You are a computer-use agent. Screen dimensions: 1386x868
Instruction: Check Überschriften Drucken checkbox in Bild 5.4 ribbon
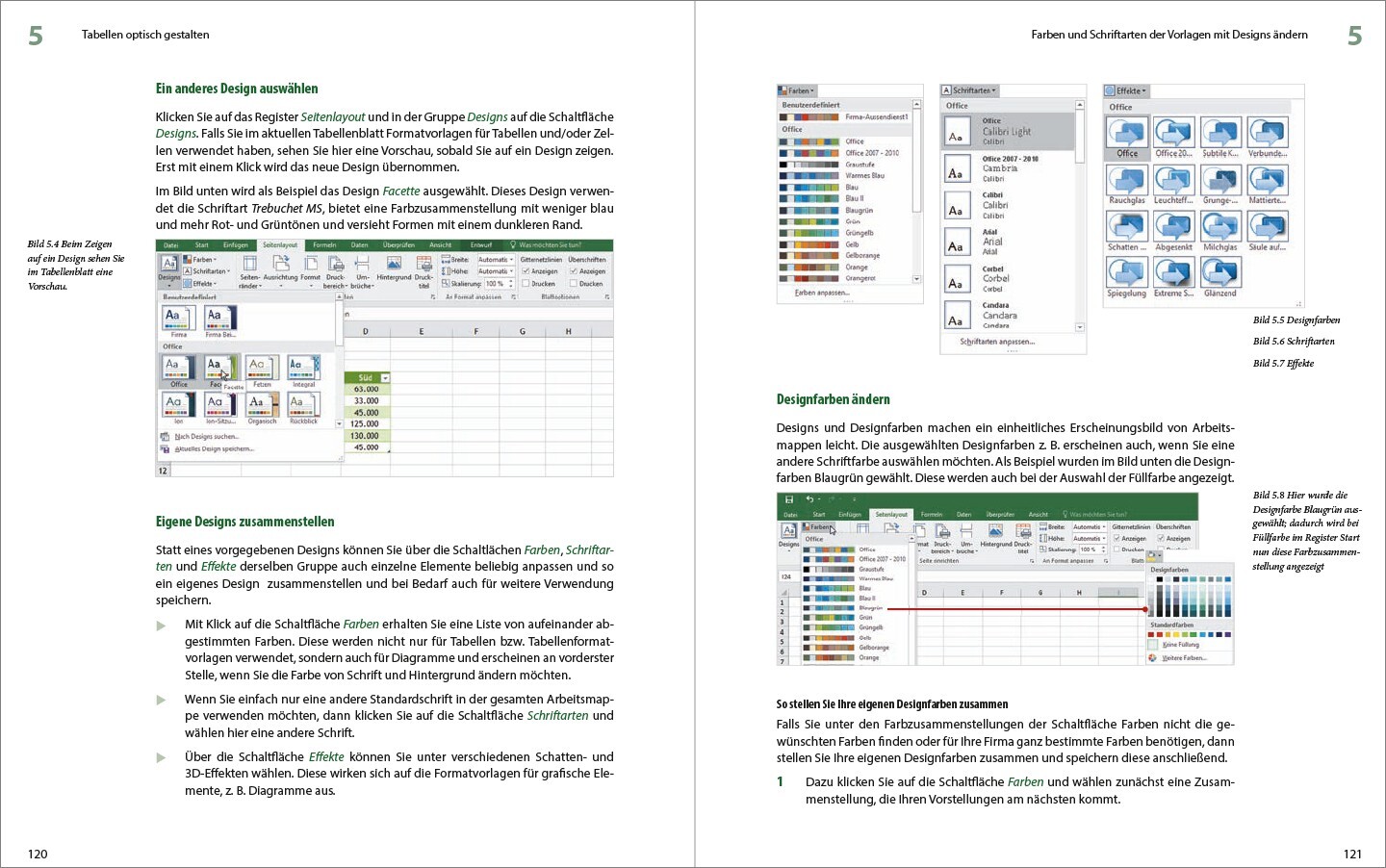(574, 284)
